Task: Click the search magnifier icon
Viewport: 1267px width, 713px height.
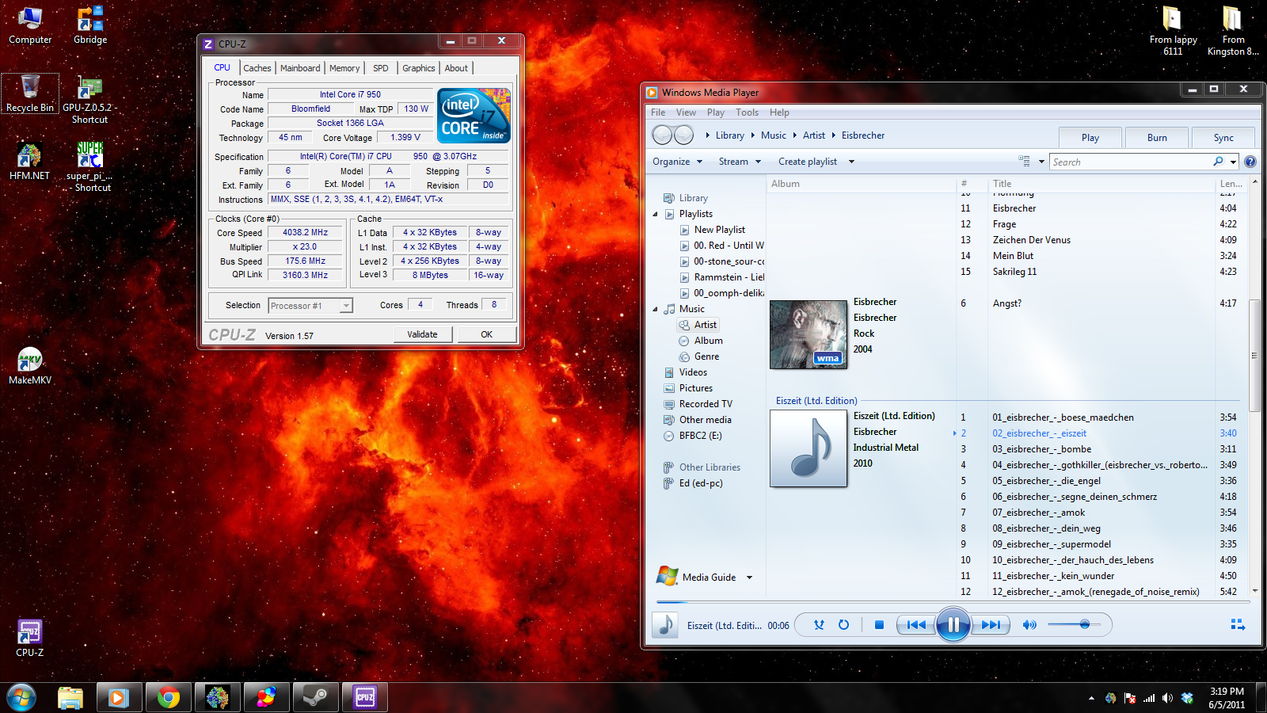Action: [1218, 162]
